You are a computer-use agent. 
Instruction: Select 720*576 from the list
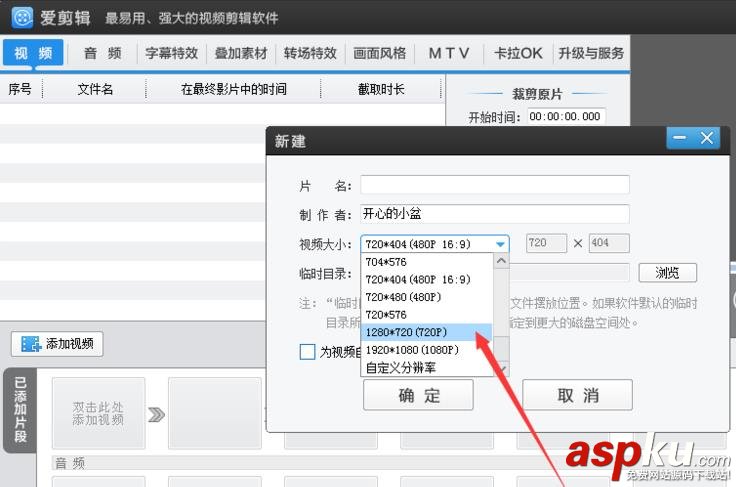tap(427, 314)
